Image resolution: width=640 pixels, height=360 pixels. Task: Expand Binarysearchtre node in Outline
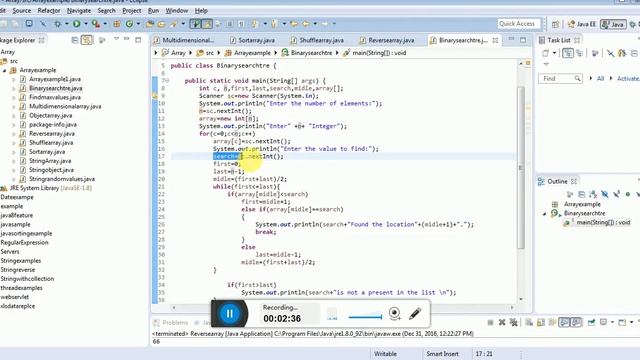point(544,213)
